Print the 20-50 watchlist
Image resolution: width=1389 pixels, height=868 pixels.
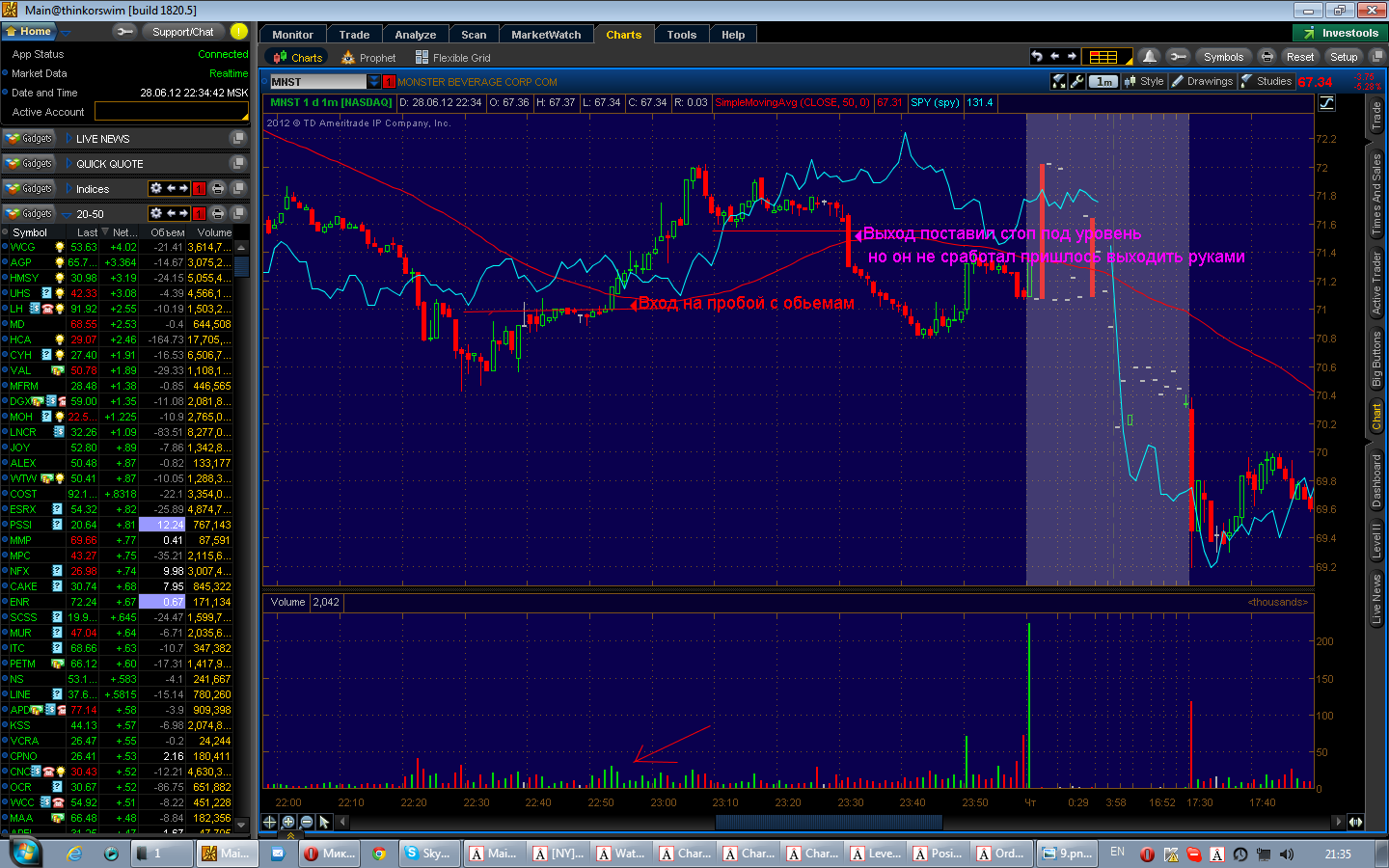[x=218, y=213]
